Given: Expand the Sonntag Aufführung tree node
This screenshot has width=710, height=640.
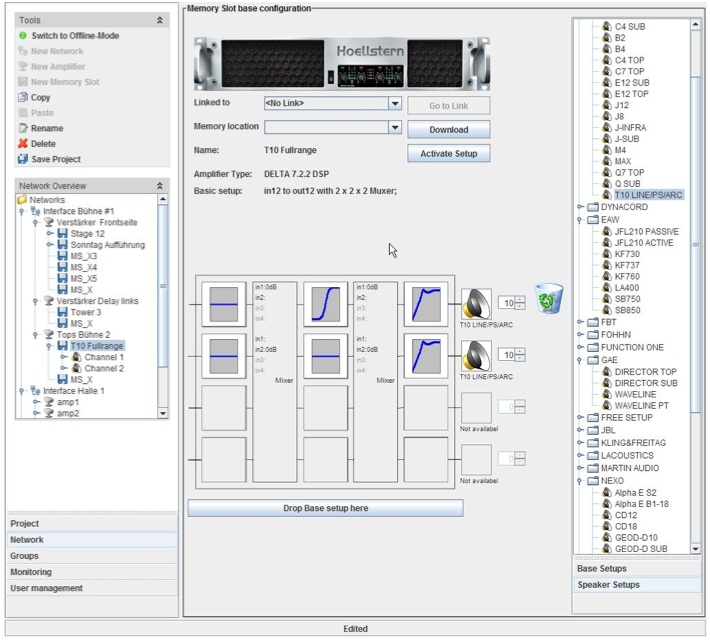Looking at the screenshot, I should pos(49,245).
